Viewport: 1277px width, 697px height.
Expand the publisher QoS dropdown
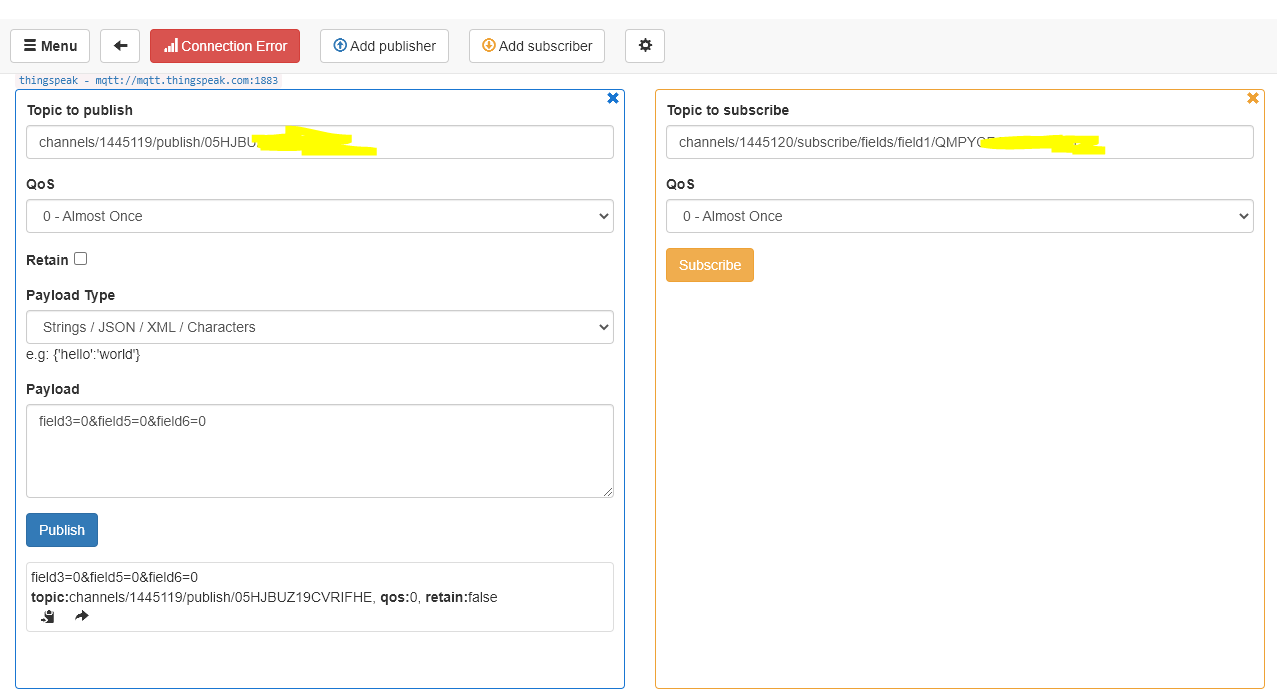pyautogui.click(x=320, y=216)
